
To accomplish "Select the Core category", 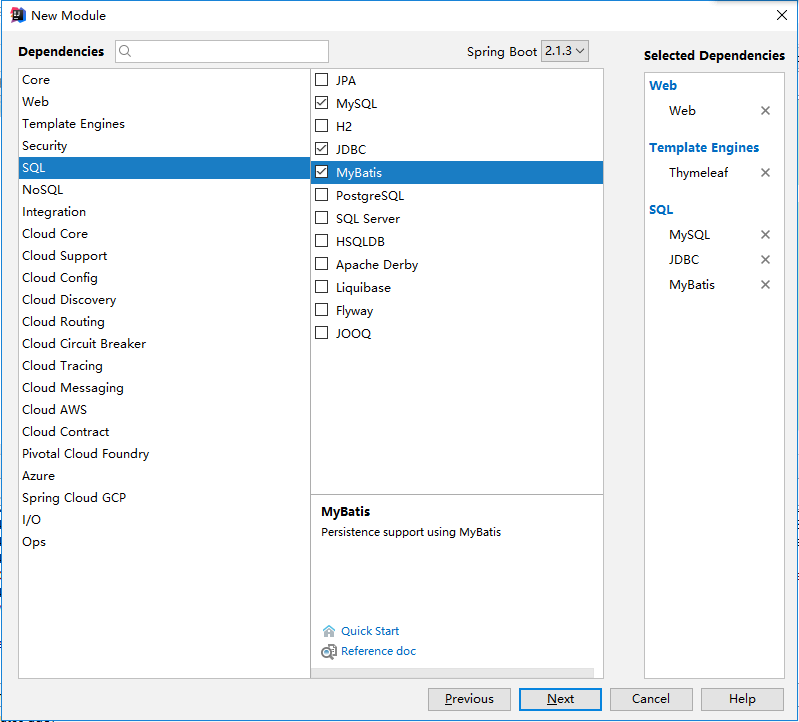I will point(164,80).
